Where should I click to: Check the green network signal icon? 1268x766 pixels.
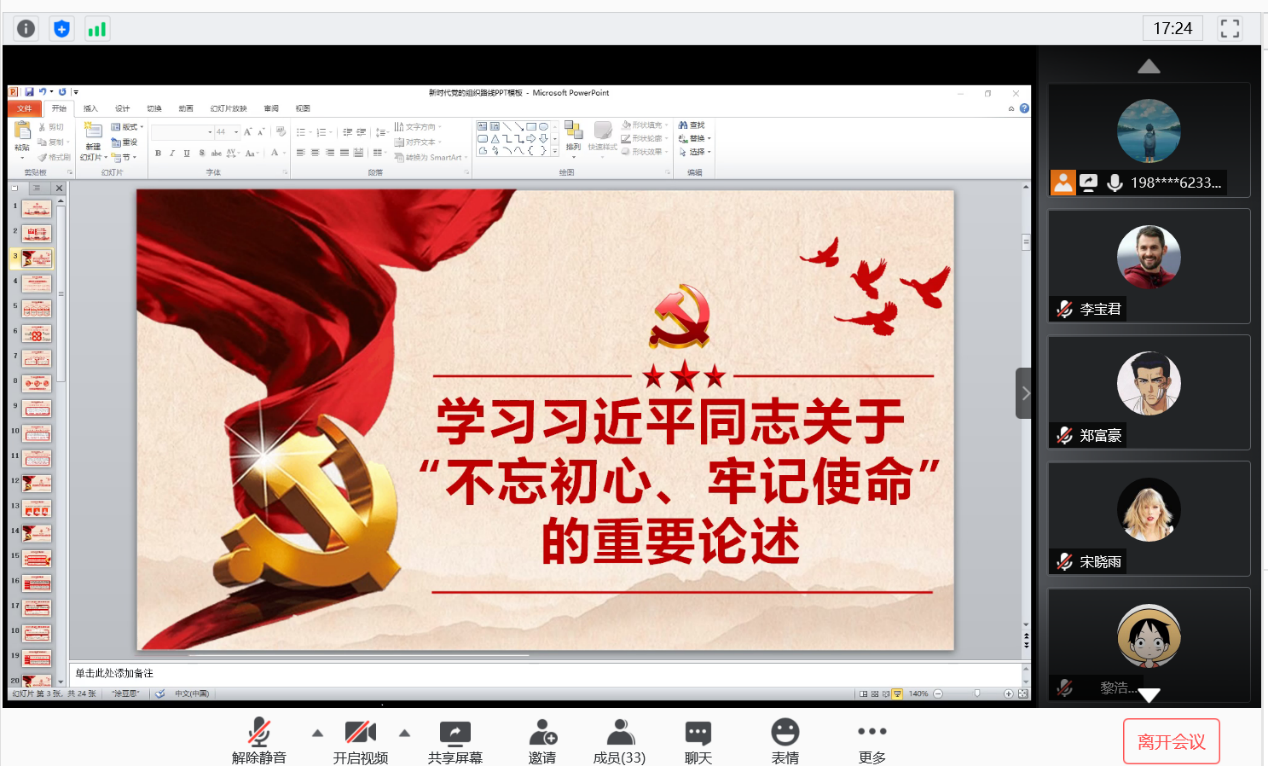tap(97, 28)
